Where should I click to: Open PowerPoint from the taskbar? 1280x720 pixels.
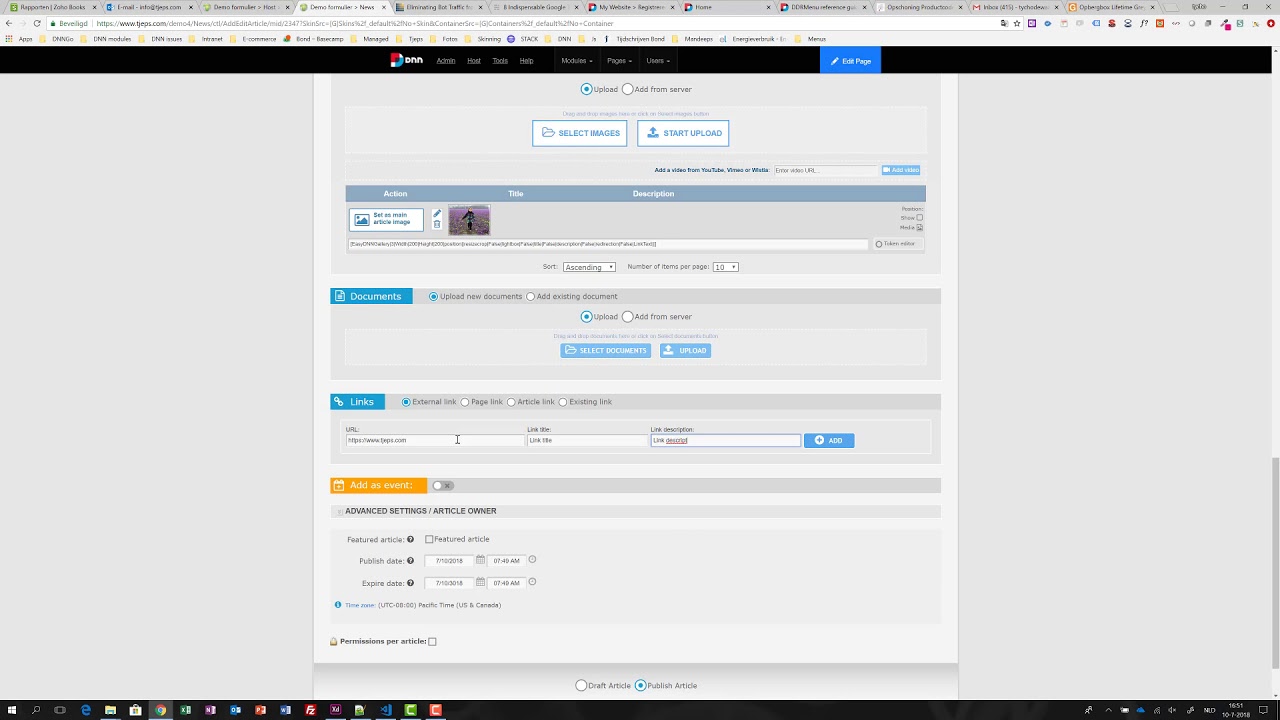tap(260, 710)
